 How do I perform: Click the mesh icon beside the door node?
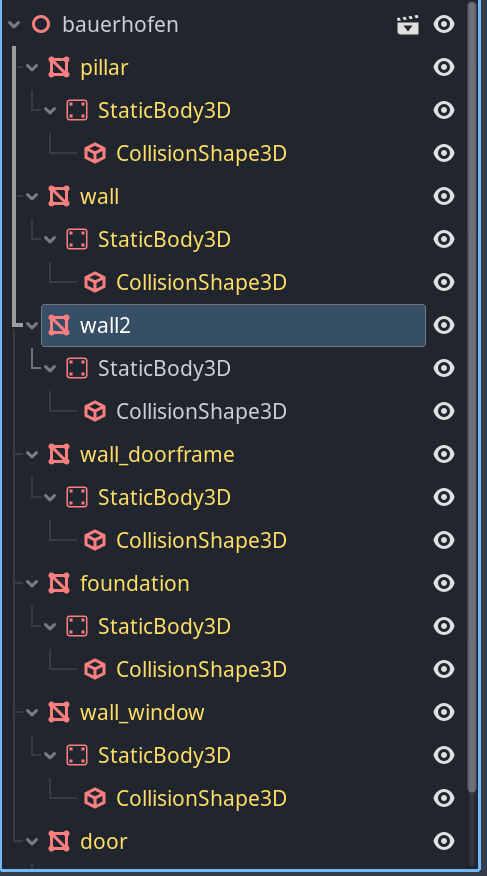59,841
